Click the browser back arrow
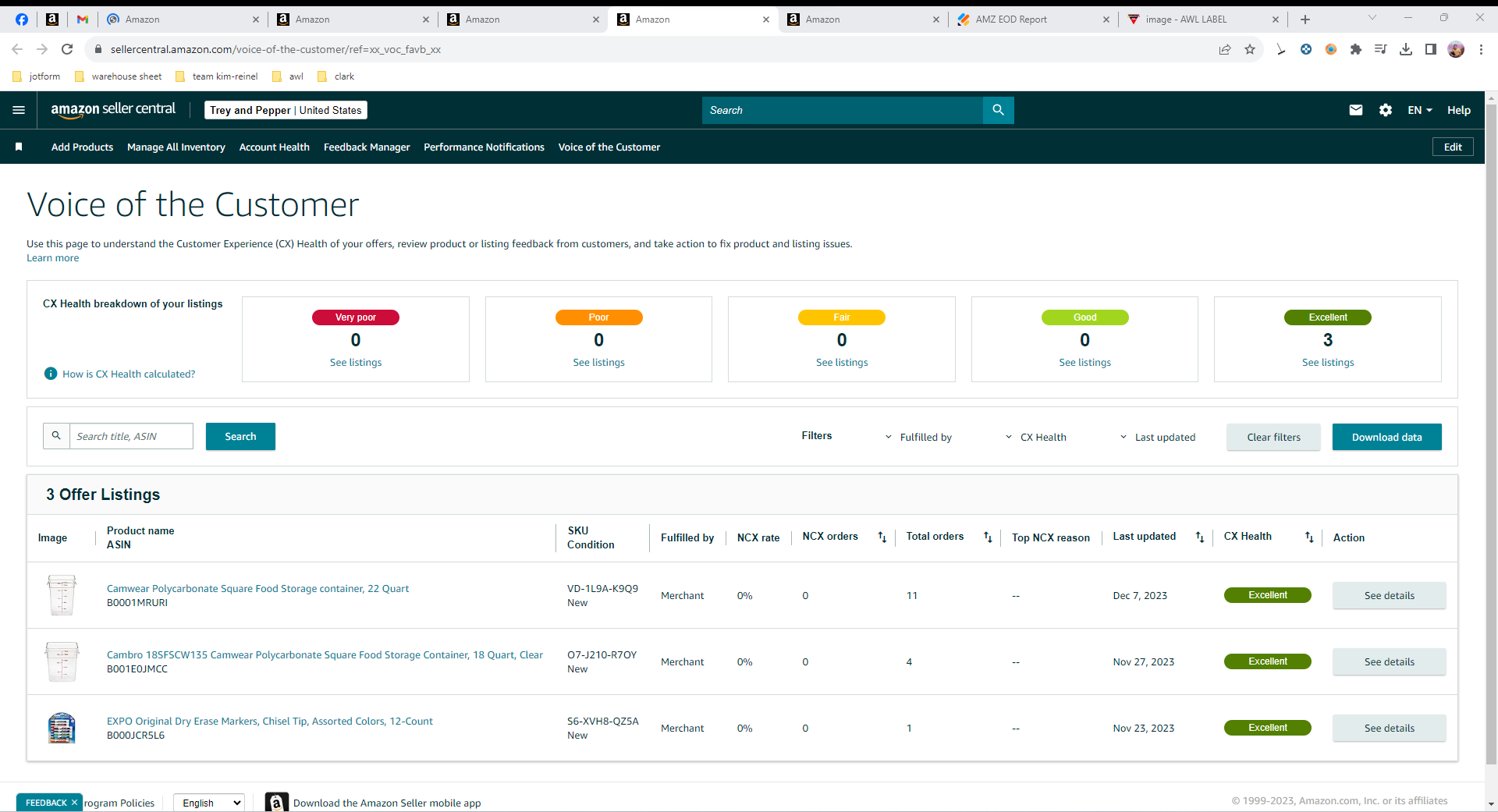The image size is (1498, 812). click(17, 49)
